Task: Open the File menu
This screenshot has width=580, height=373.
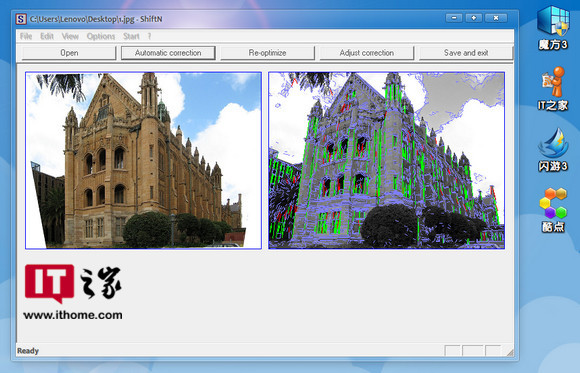Action: click(26, 36)
